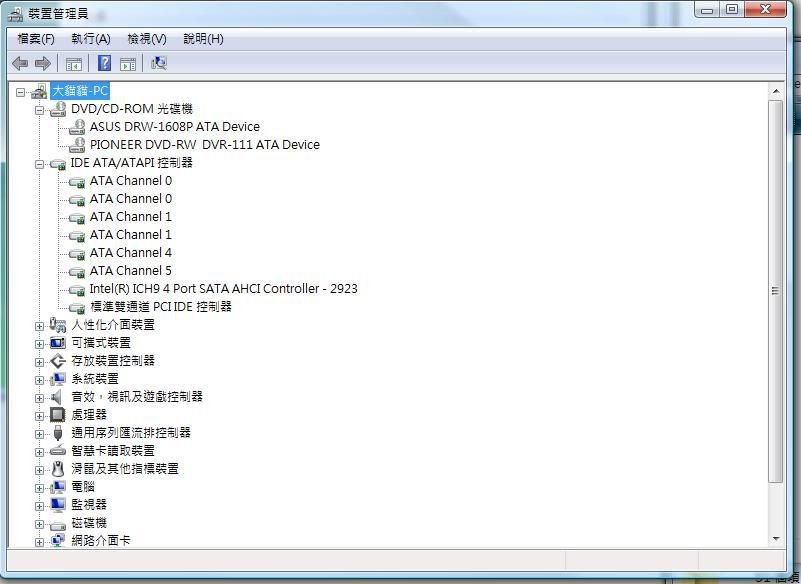This screenshot has height=584, width=801.
Task: Select the 滑鼠及其他指標裝置 label
Action: click(x=125, y=469)
